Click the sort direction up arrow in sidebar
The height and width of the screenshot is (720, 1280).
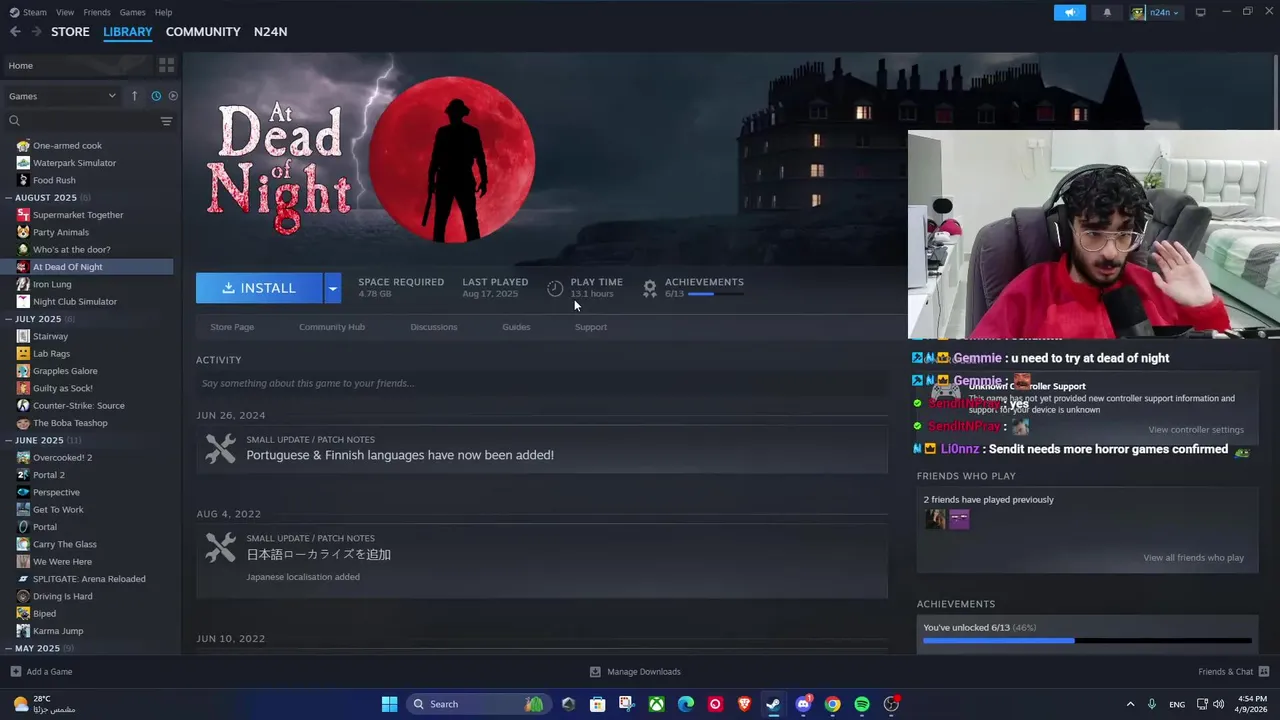pyautogui.click(x=134, y=96)
